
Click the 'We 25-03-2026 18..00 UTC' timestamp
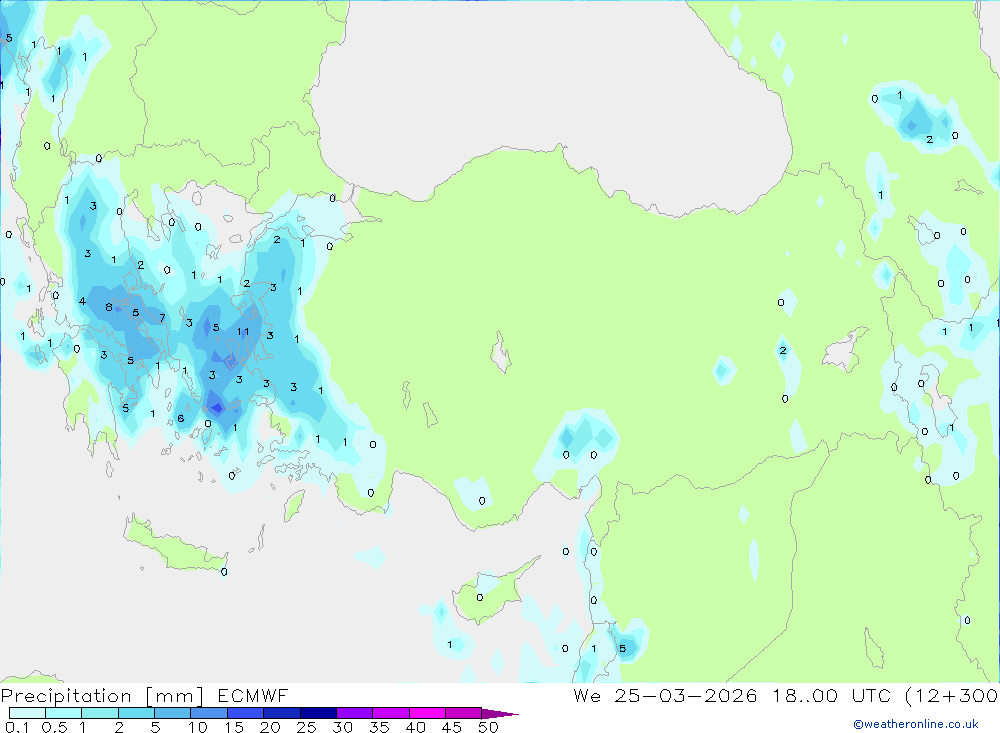[x=732, y=695]
